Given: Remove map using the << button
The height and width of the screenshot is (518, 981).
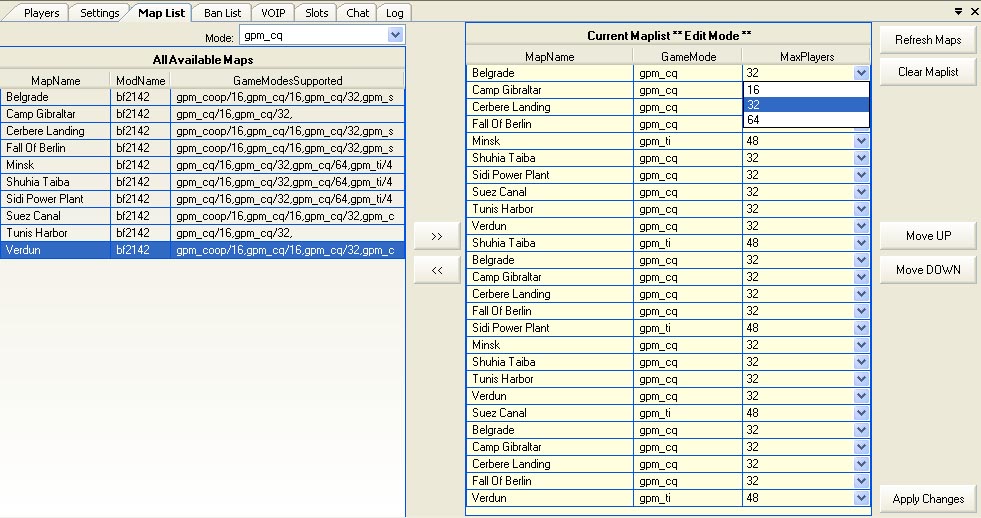Looking at the screenshot, I should tap(437, 270).
